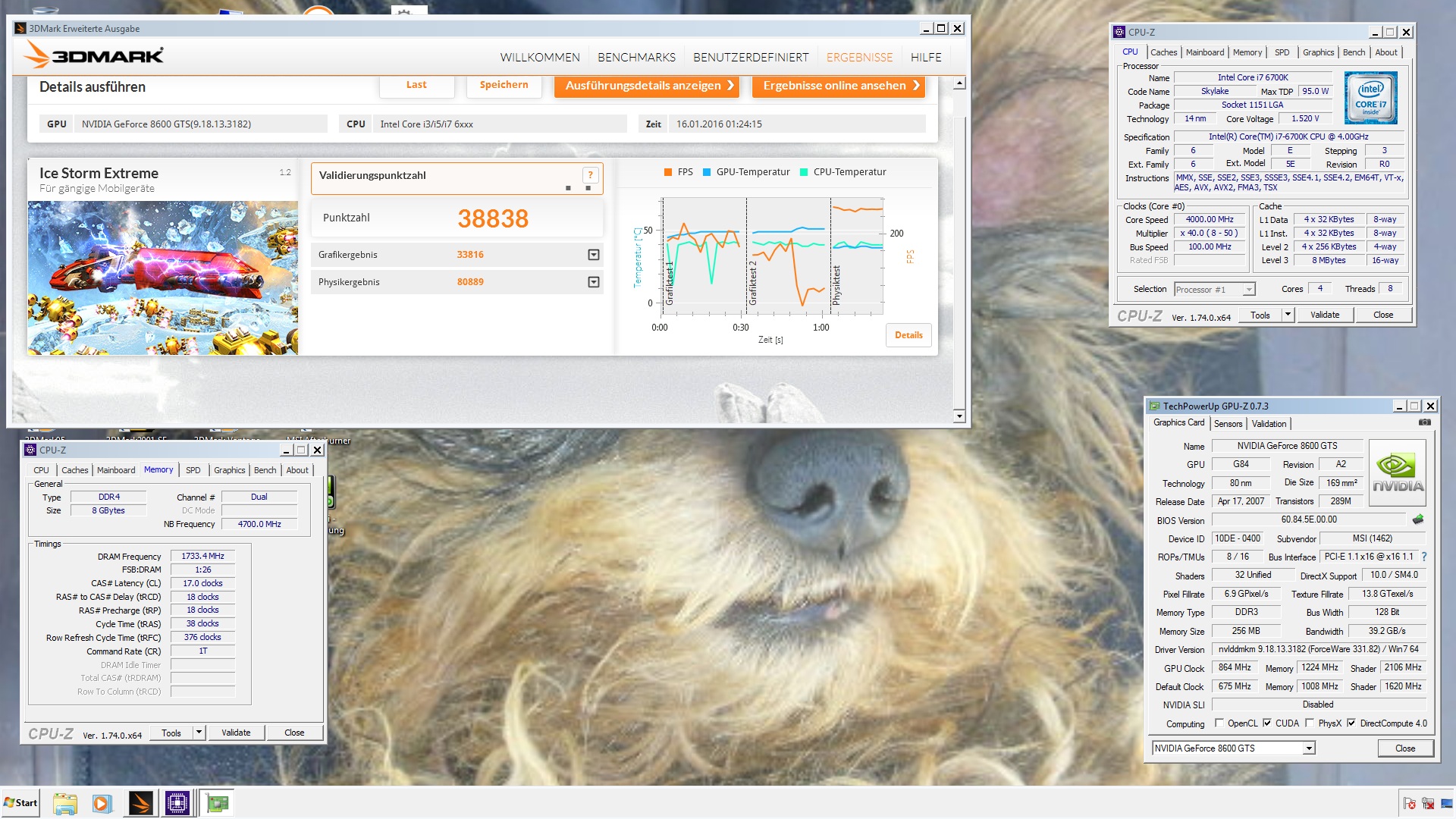Screen dimensions: 1456x819
Task: Open the WILLKOMMEN tab in 3DMark
Action: (x=540, y=57)
